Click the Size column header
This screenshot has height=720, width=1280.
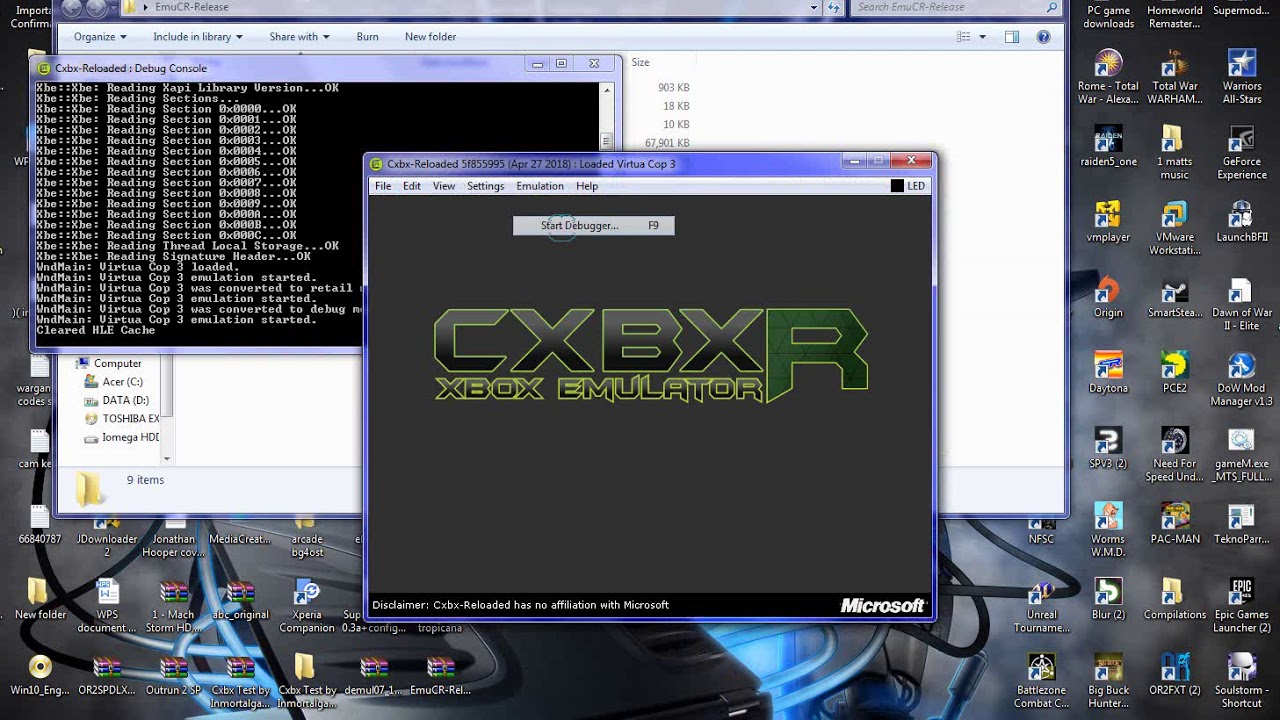point(640,62)
